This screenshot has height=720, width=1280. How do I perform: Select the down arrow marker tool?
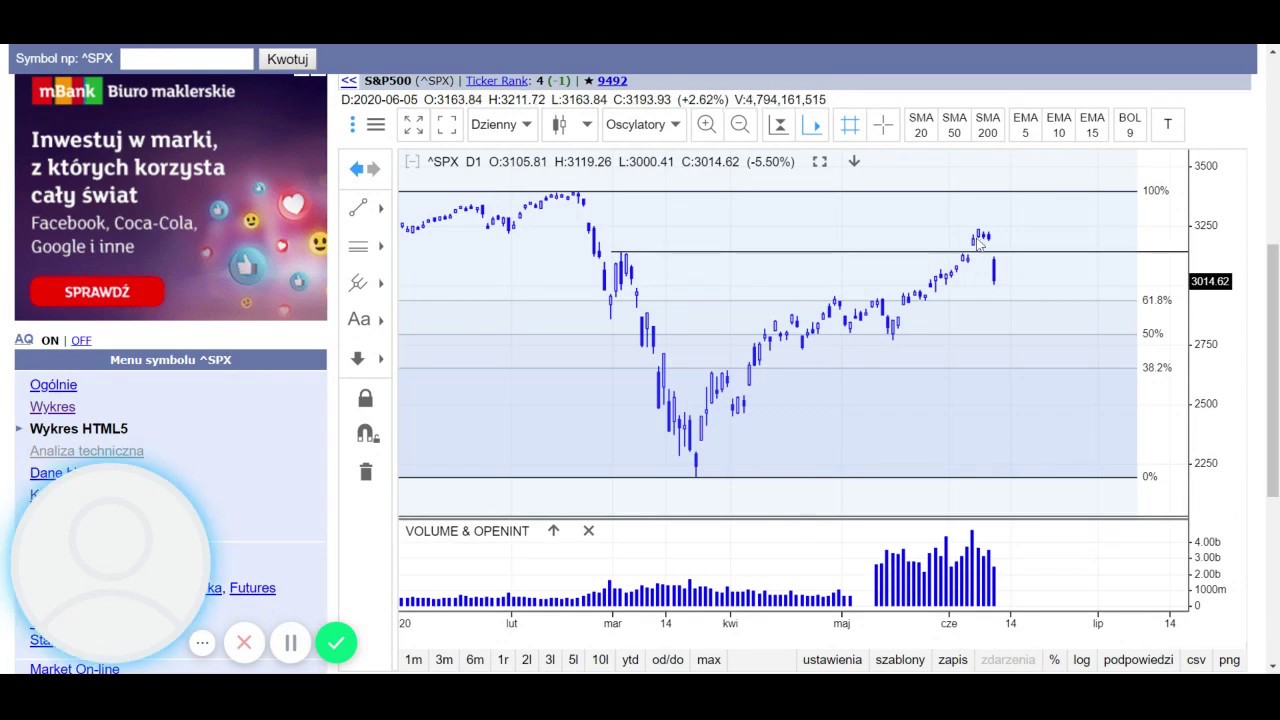coord(358,358)
